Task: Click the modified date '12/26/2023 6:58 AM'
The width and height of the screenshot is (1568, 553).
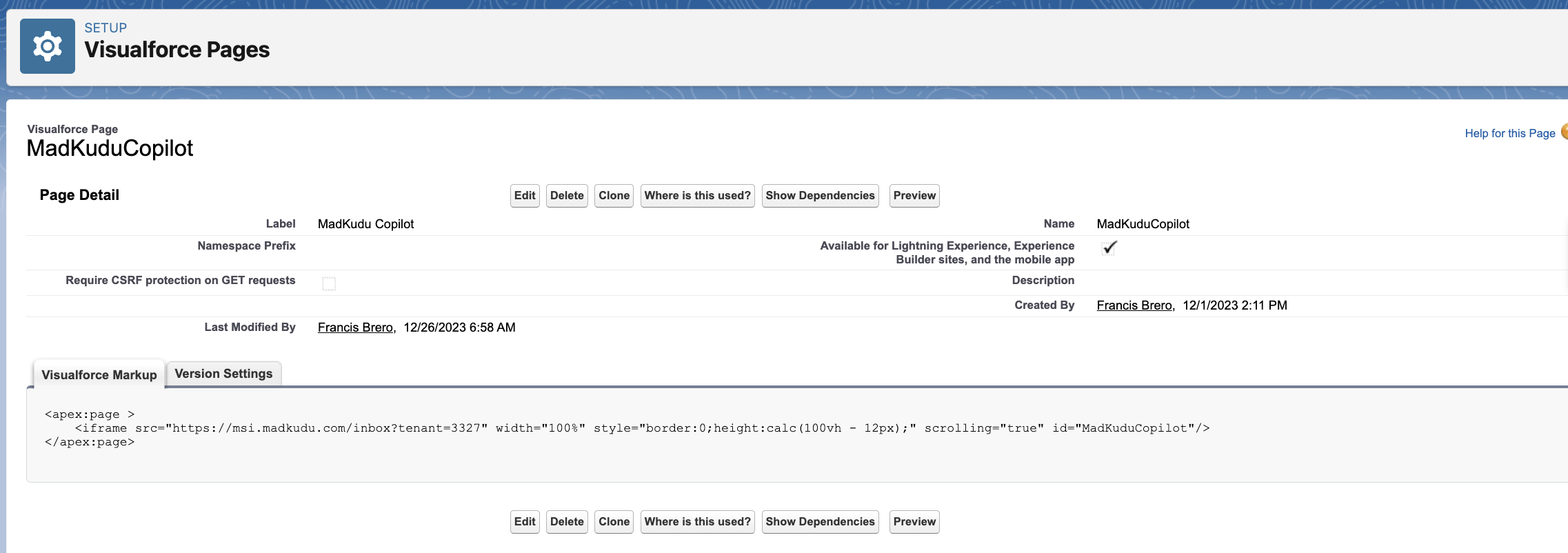Action: [459, 328]
